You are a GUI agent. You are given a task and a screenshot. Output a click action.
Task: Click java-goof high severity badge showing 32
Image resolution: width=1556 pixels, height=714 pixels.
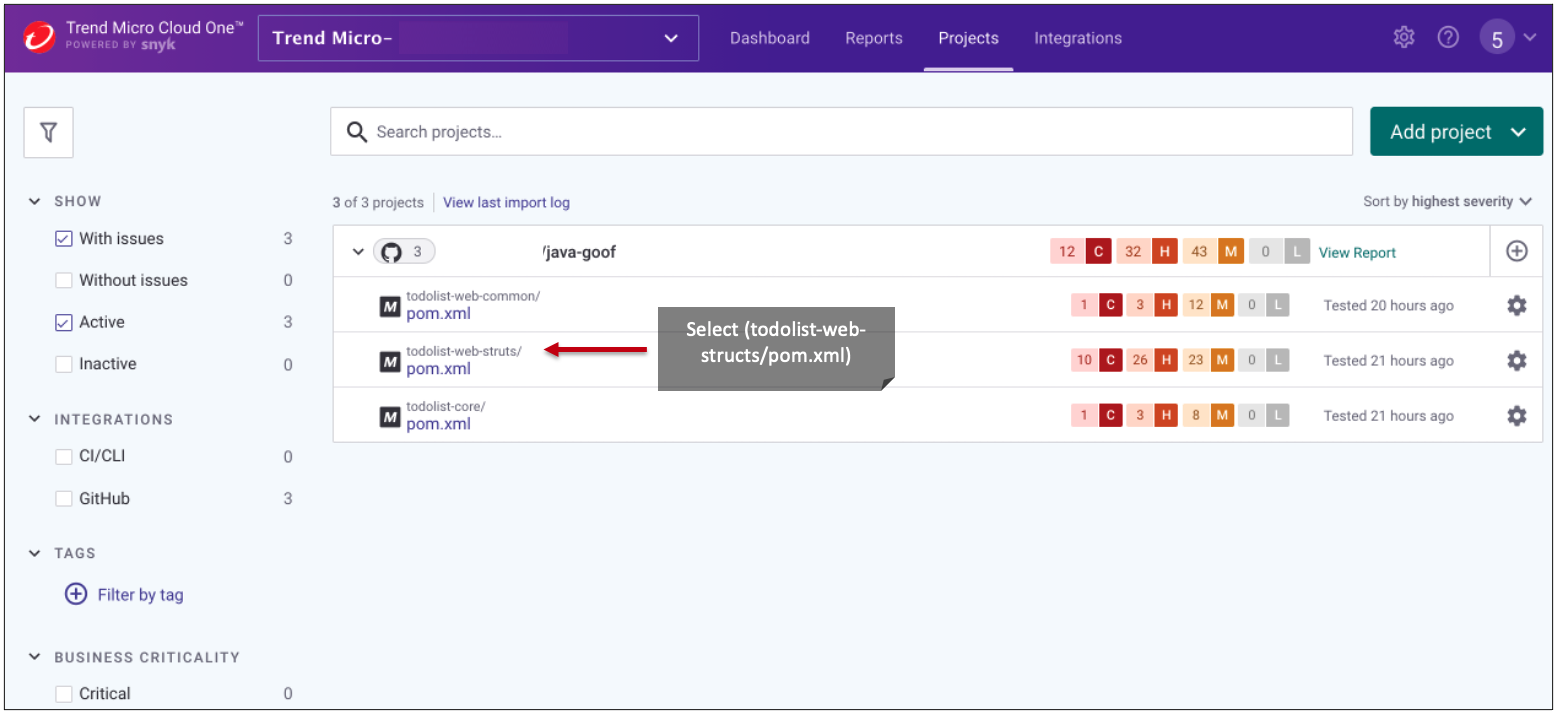(1147, 252)
